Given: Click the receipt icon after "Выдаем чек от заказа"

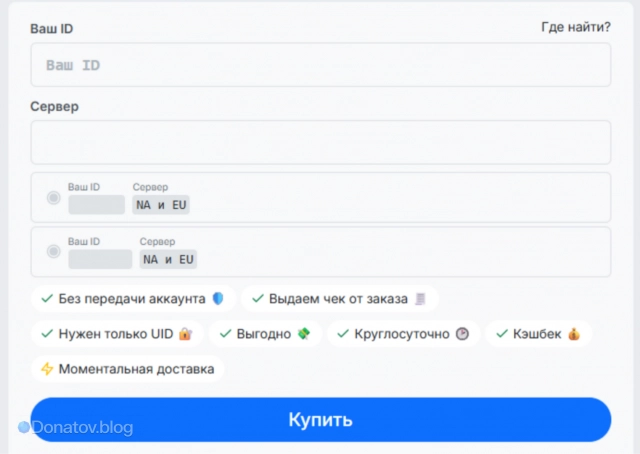Looking at the screenshot, I should click(x=420, y=299).
